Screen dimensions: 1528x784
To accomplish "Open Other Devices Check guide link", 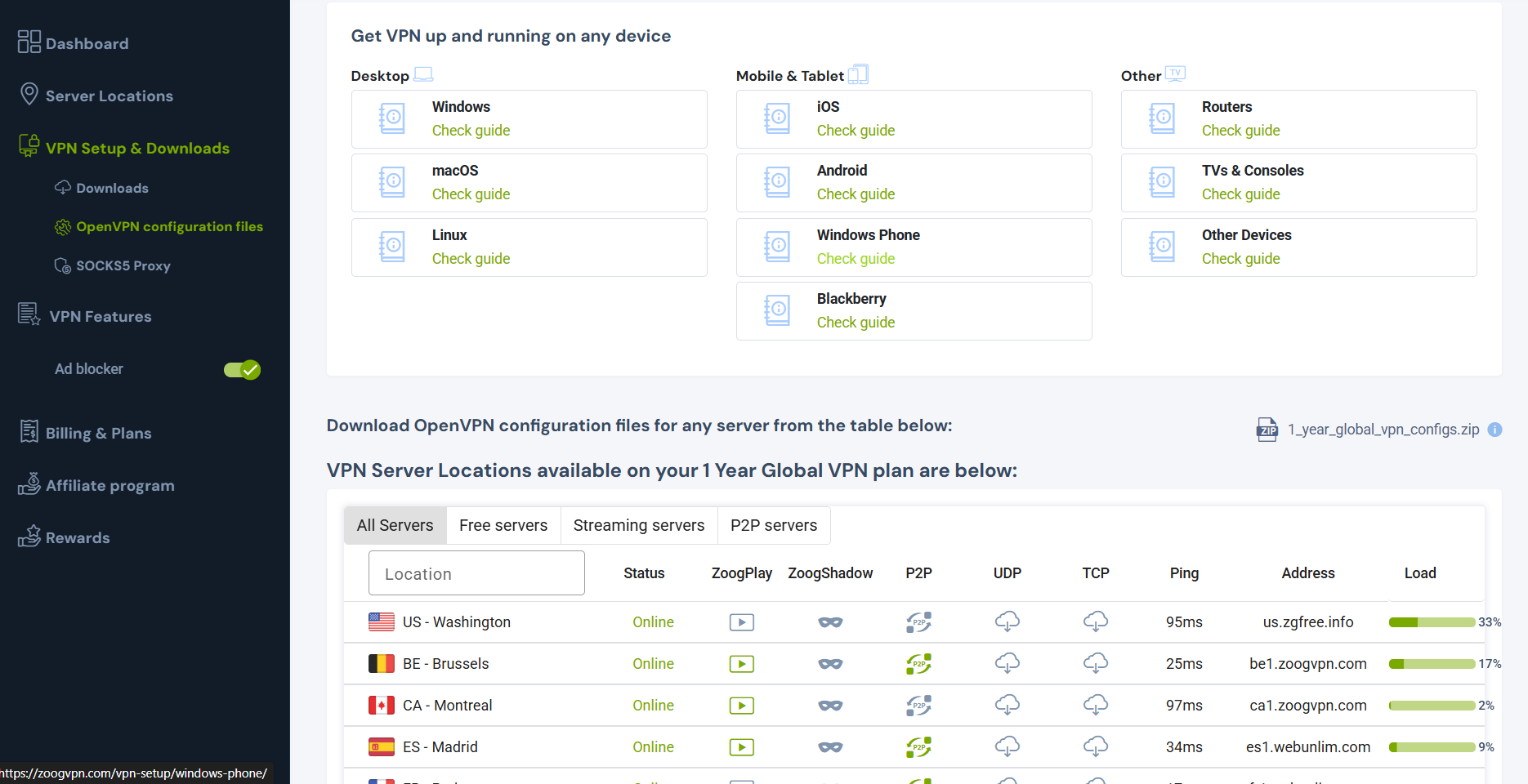I will click(1240, 259).
